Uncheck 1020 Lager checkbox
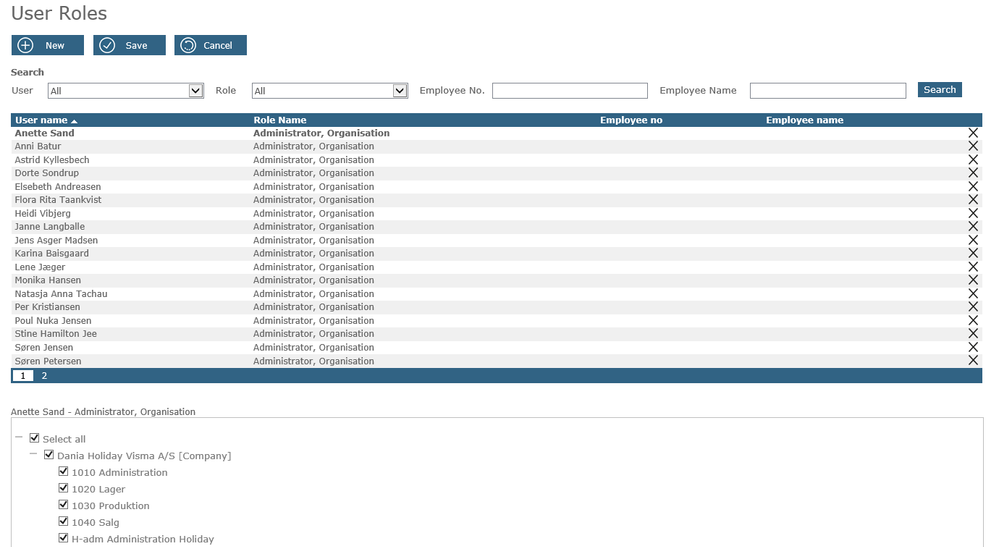 (63, 488)
